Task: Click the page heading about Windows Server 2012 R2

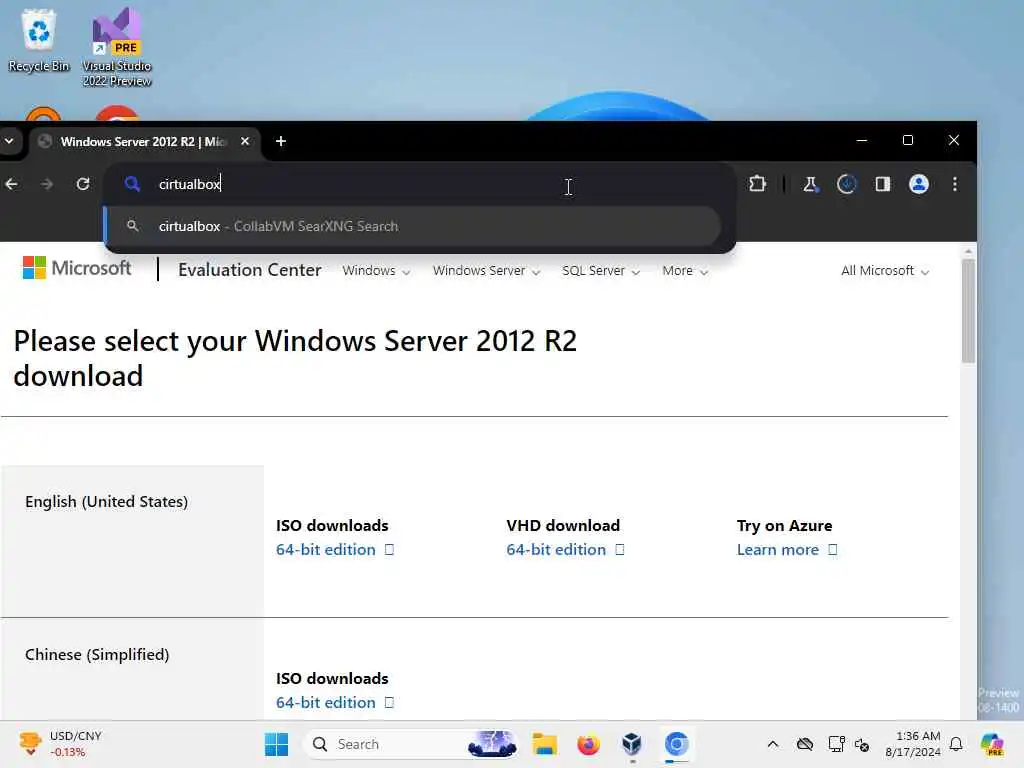Action: click(x=295, y=358)
